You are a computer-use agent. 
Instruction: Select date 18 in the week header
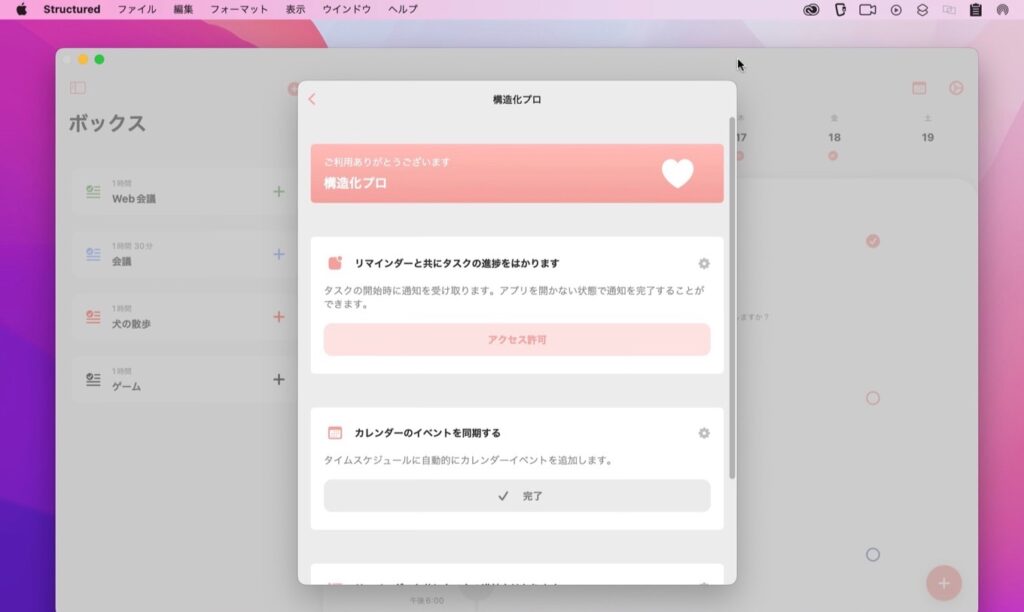click(834, 137)
